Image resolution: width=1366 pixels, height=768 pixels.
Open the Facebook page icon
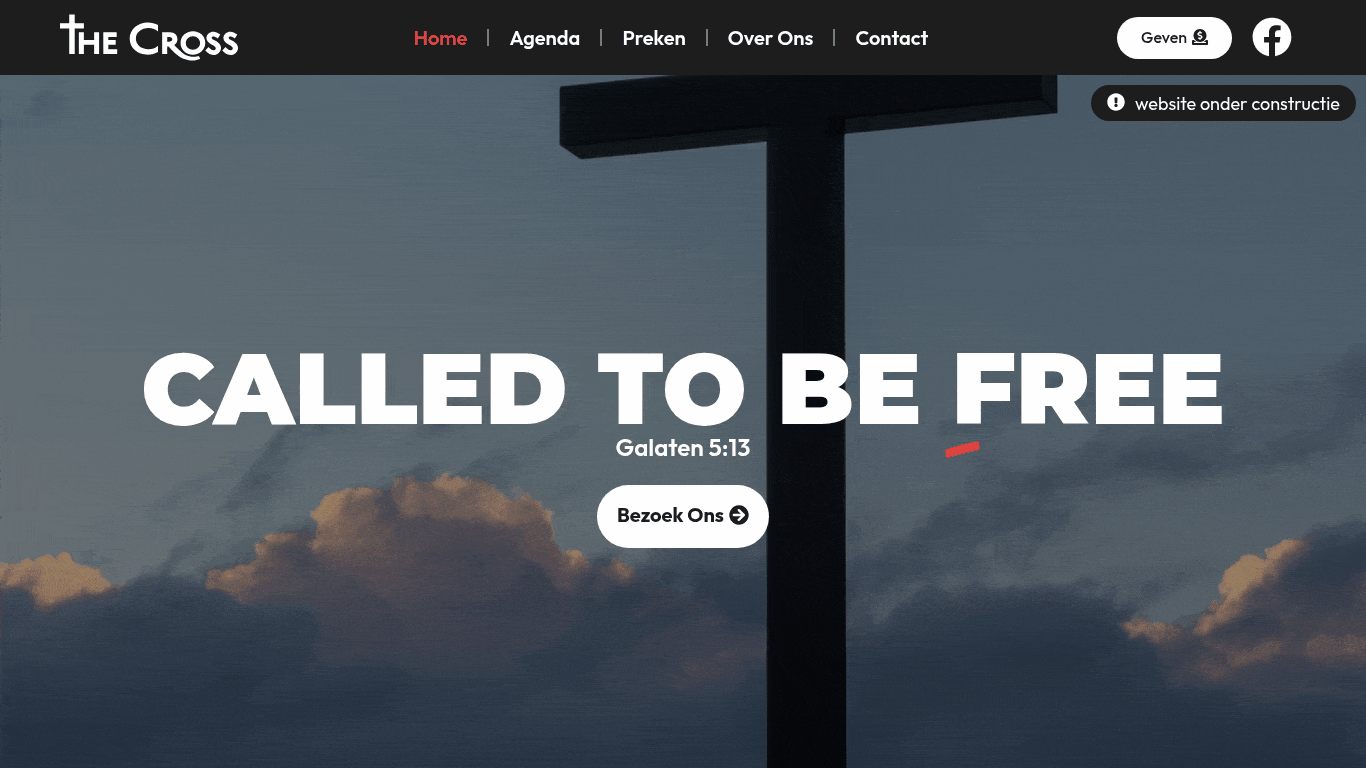pos(1272,38)
